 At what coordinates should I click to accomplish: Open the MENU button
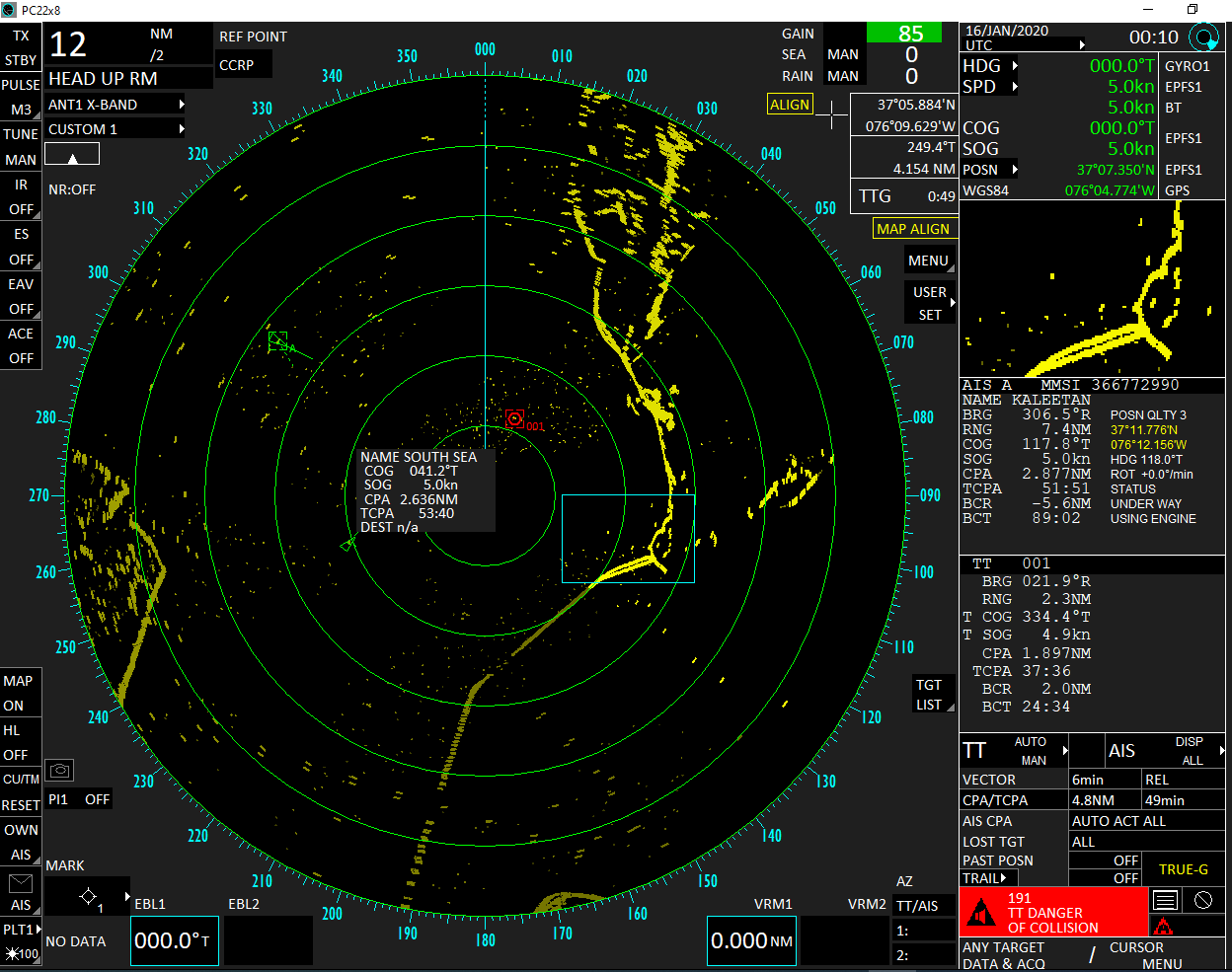(928, 261)
